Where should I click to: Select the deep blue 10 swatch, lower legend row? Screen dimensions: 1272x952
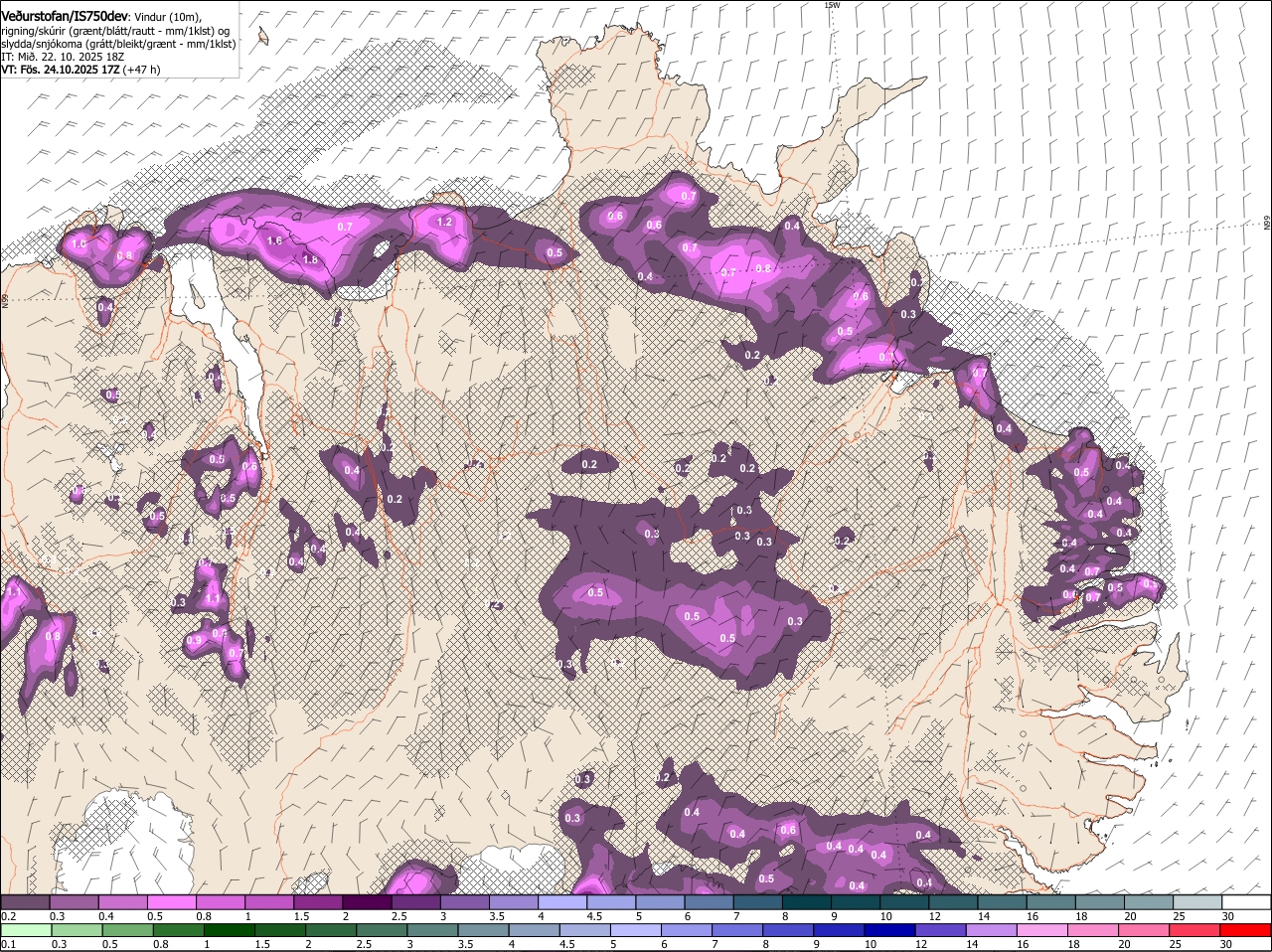(x=890, y=930)
